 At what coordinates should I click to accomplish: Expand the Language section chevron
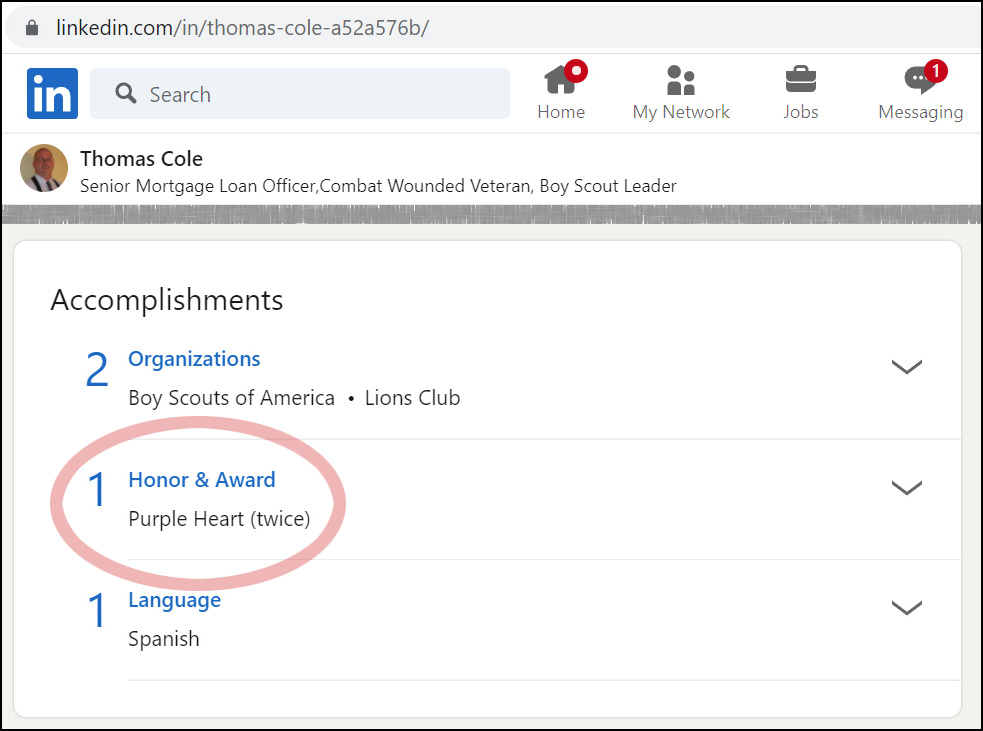click(x=906, y=607)
